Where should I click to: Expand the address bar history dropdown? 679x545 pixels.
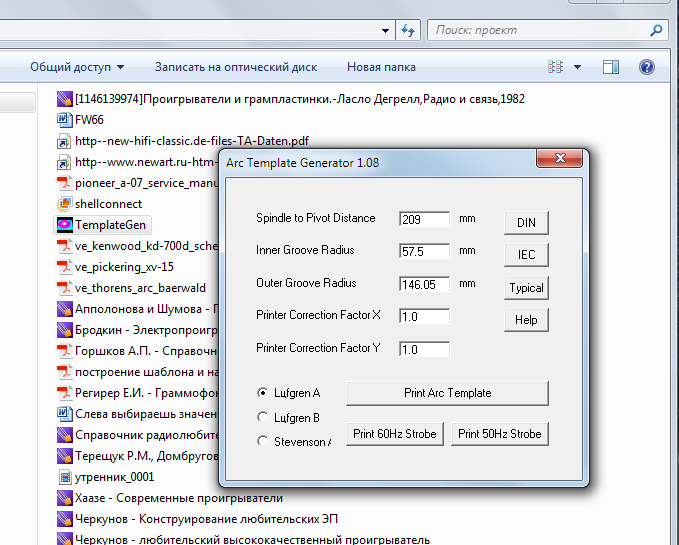[383, 31]
